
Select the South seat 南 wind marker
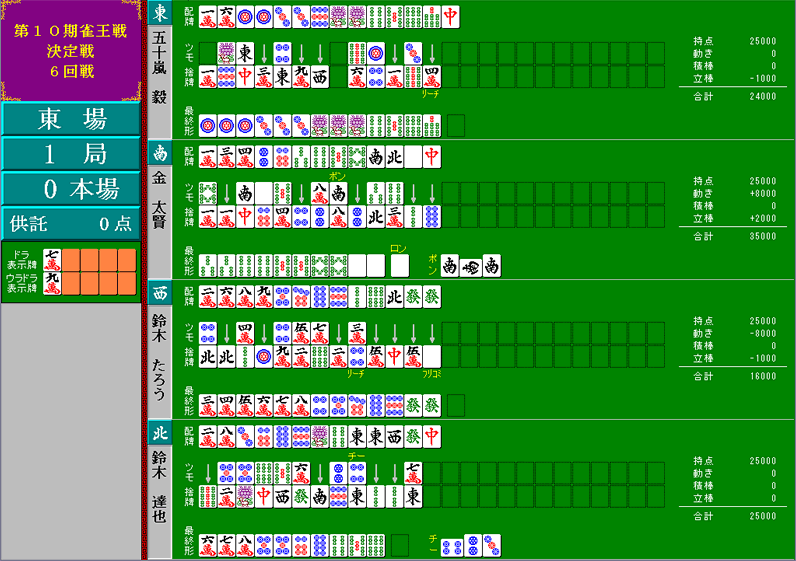click(160, 153)
